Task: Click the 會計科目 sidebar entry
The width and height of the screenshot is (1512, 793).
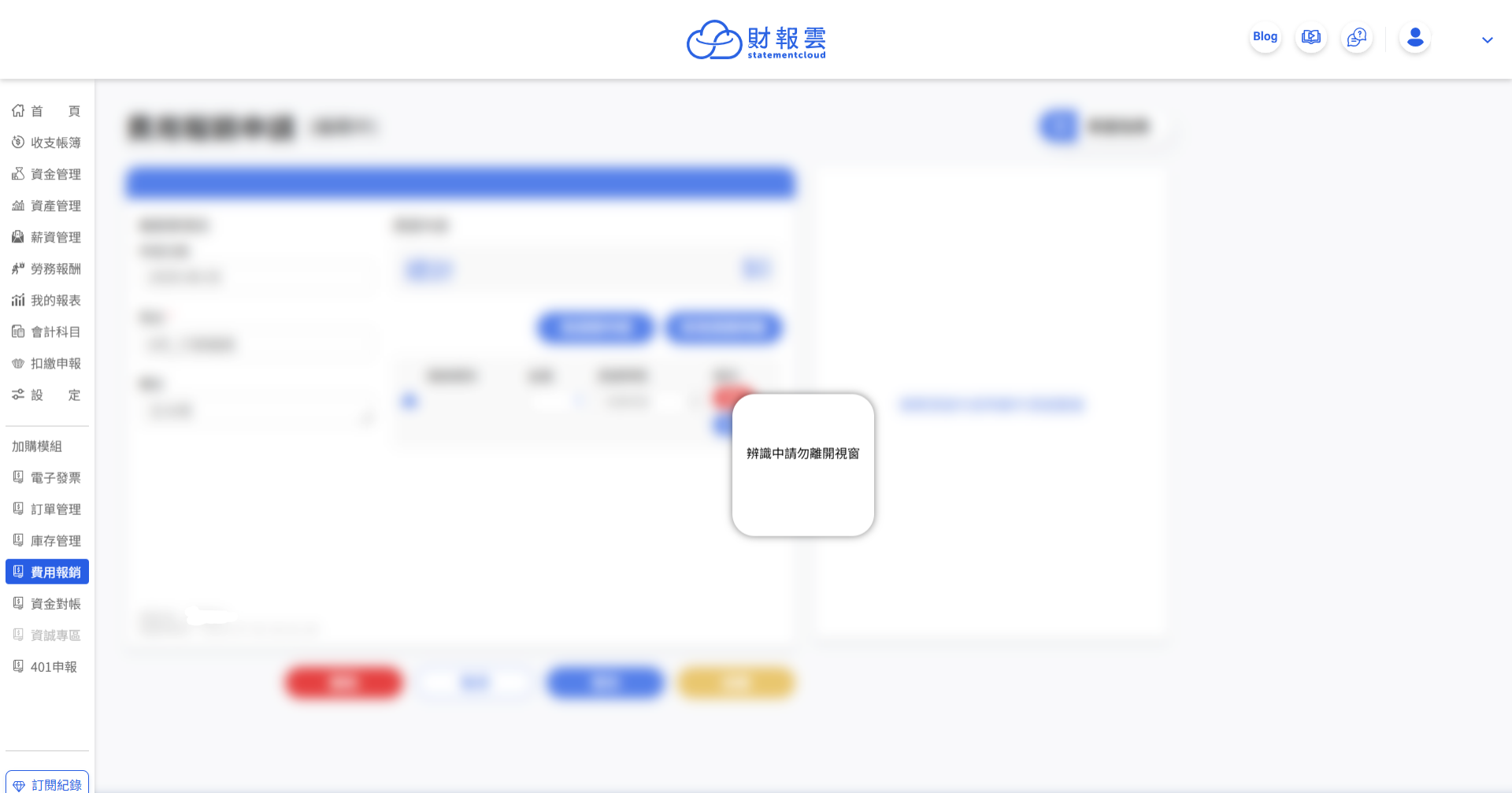Action: coord(46,332)
